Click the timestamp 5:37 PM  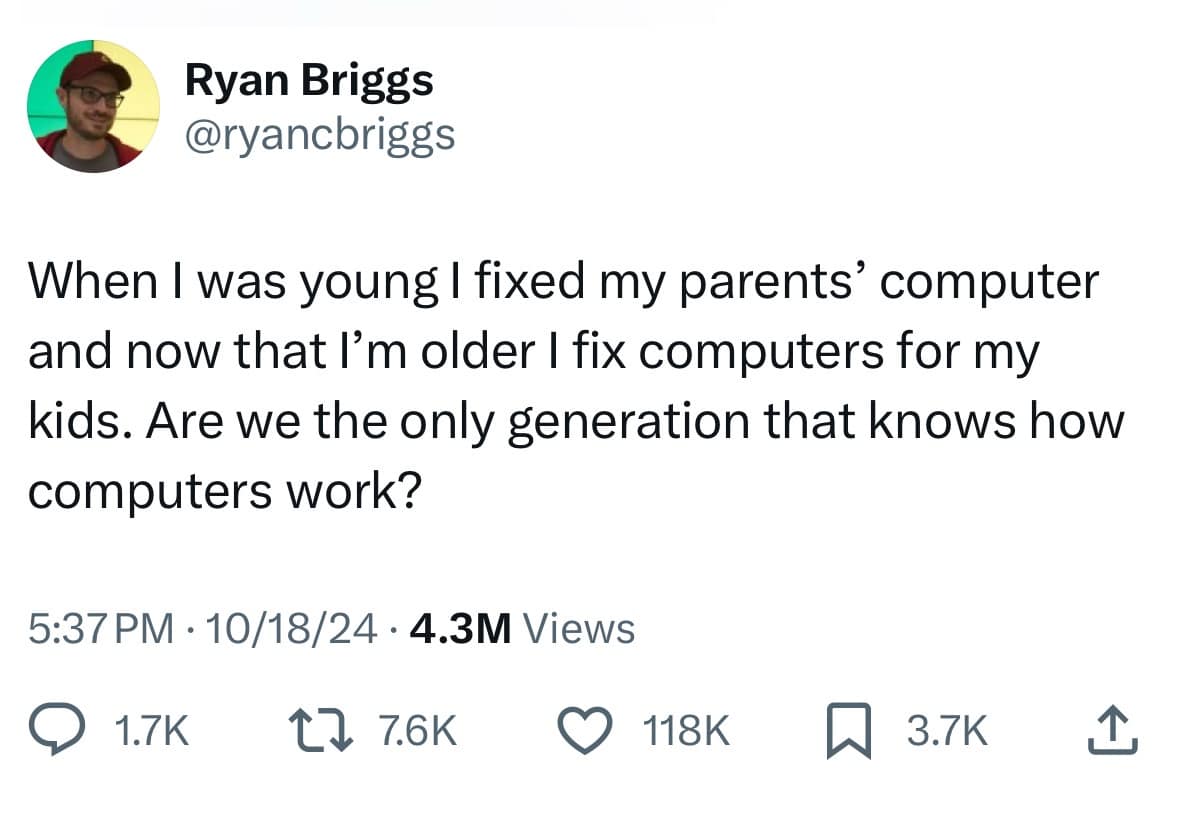point(97,629)
